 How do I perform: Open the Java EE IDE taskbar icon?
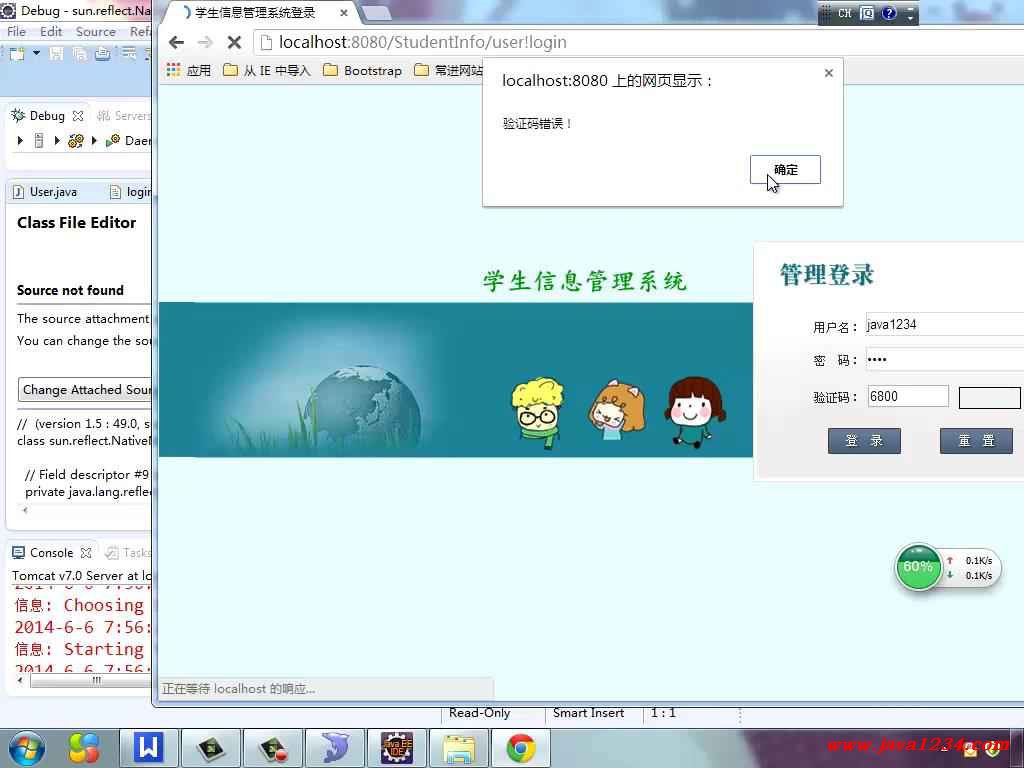coord(397,748)
